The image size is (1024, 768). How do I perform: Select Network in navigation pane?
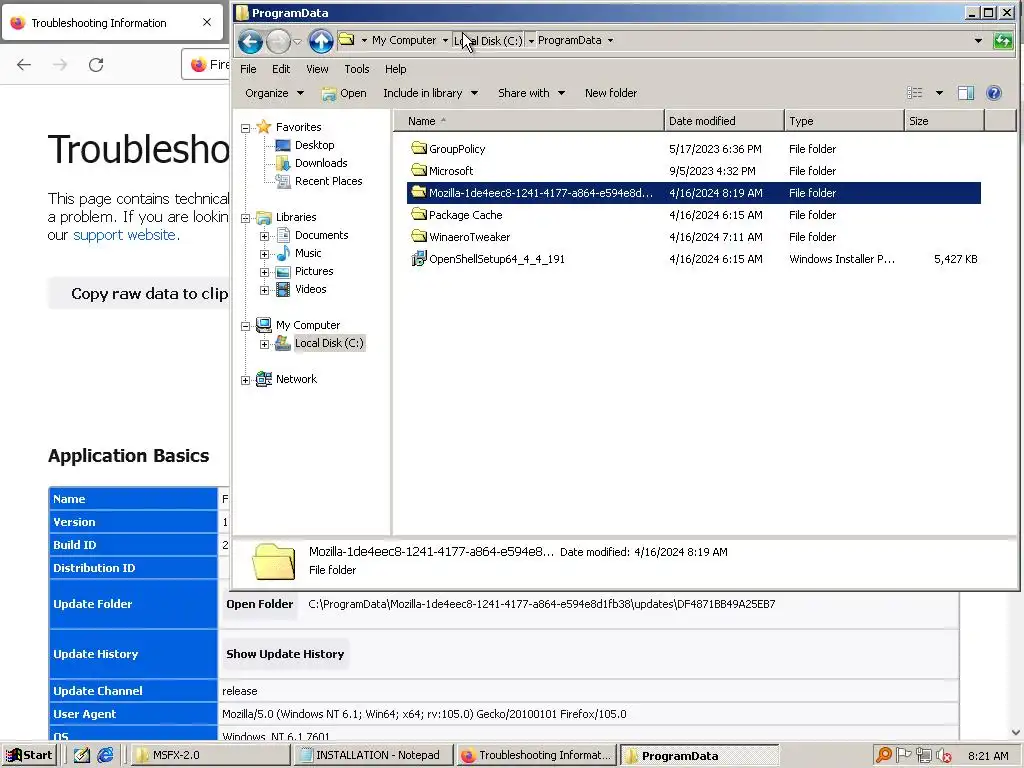click(x=296, y=379)
